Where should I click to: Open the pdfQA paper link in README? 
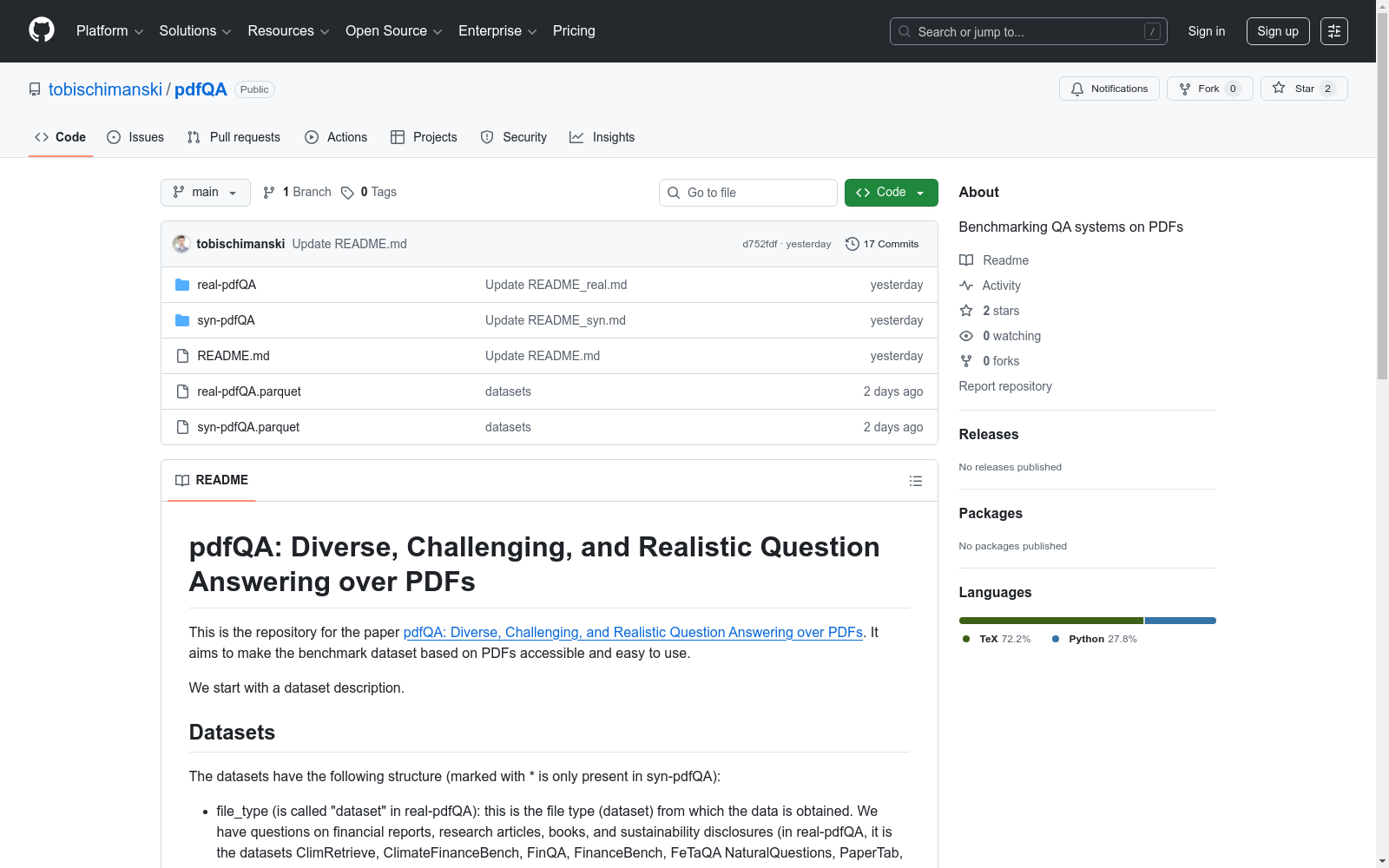[x=633, y=632]
